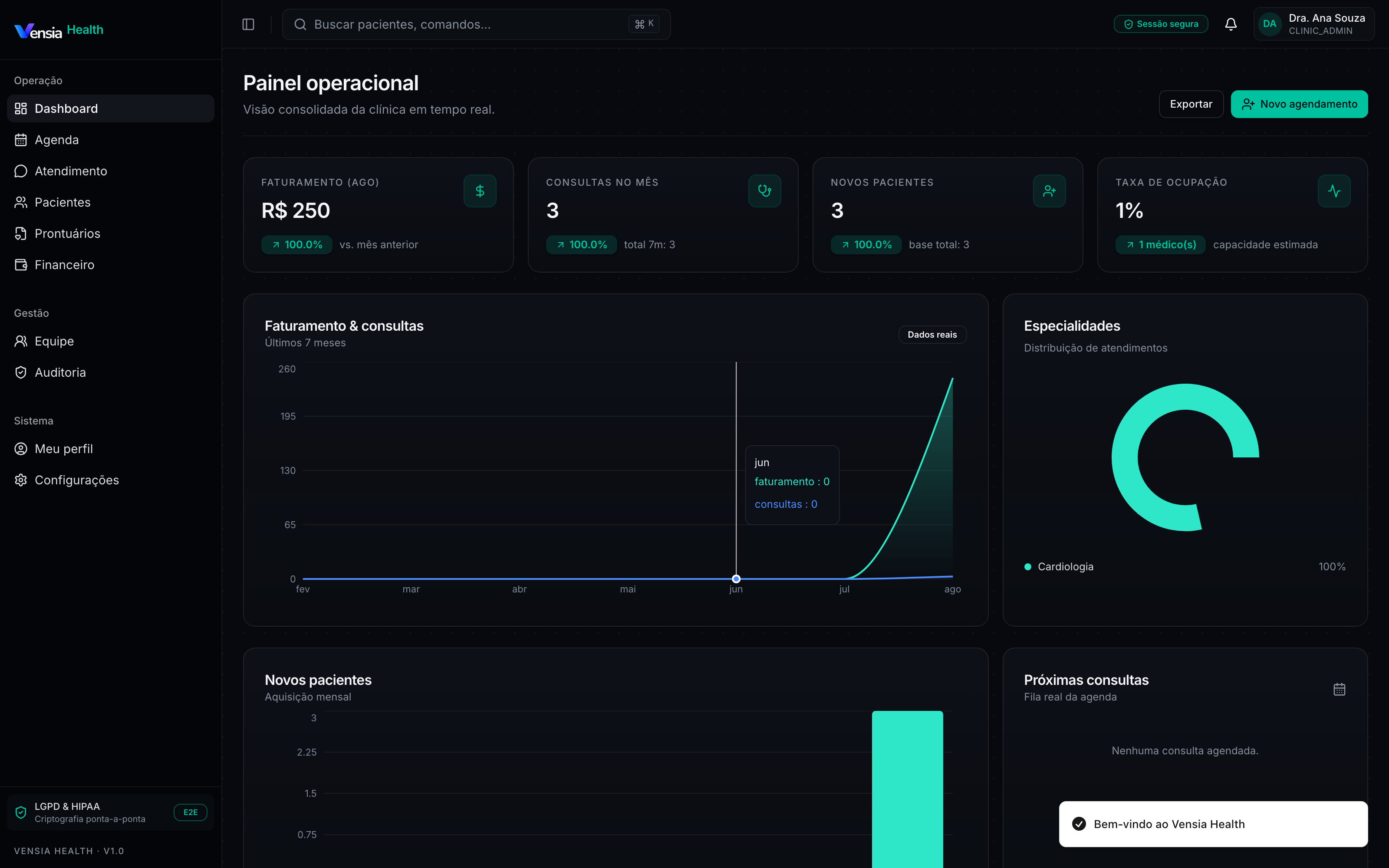
Task: Click the 'base total: 3' text
Action: point(939,244)
